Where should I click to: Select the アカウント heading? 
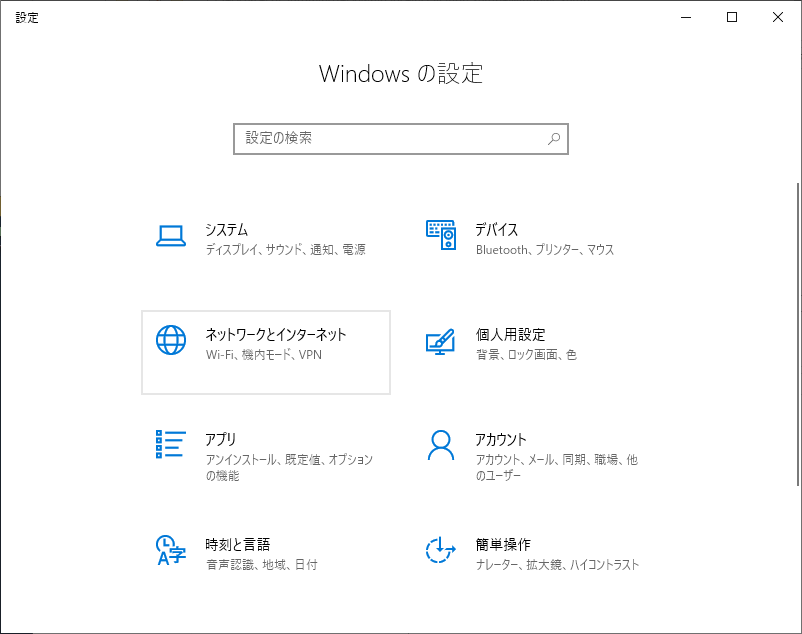coord(501,439)
